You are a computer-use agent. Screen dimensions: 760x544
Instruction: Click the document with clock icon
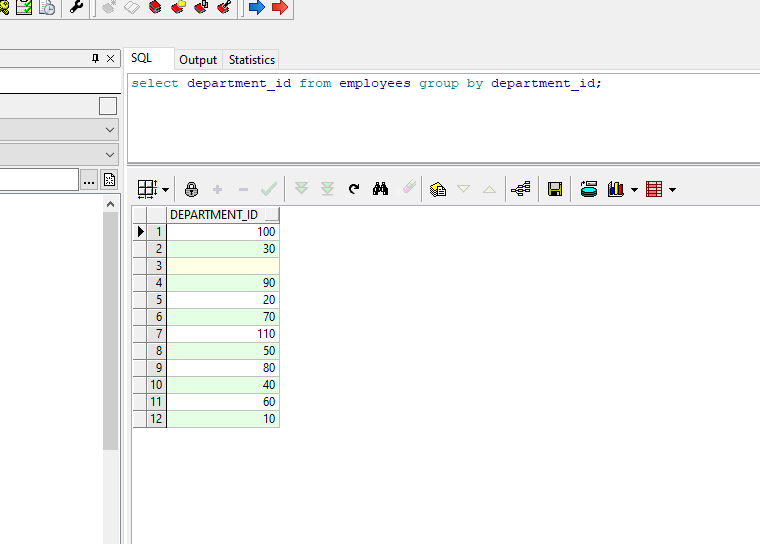[47, 7]
